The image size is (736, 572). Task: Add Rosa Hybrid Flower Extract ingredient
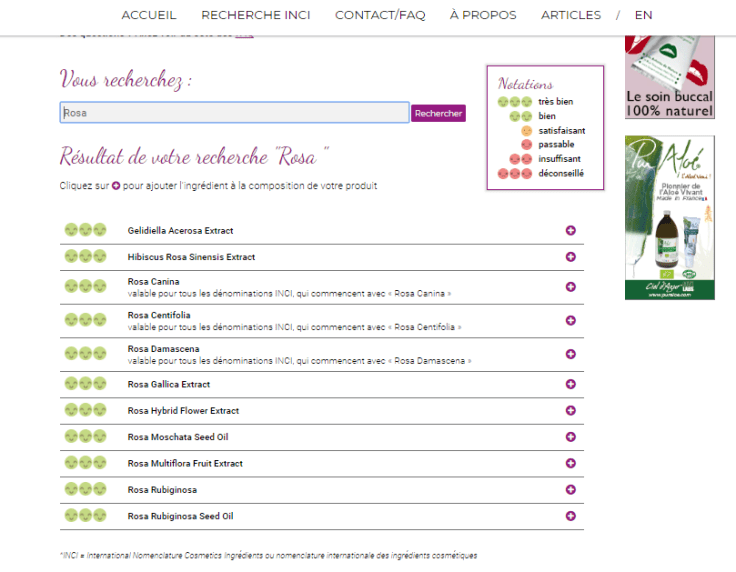click(x=571, y=411)
